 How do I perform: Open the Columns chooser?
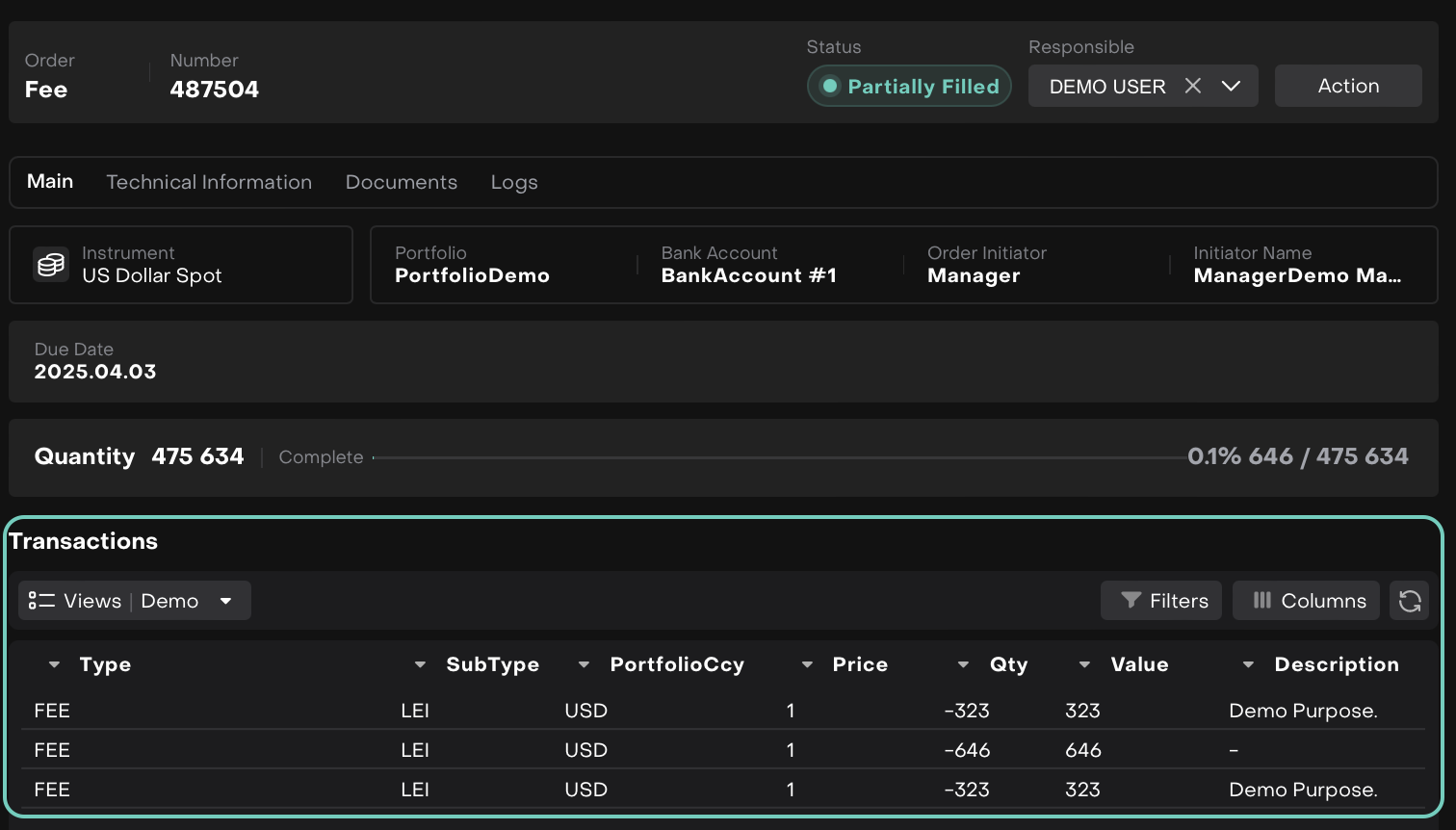click(x=1306, y=601)
